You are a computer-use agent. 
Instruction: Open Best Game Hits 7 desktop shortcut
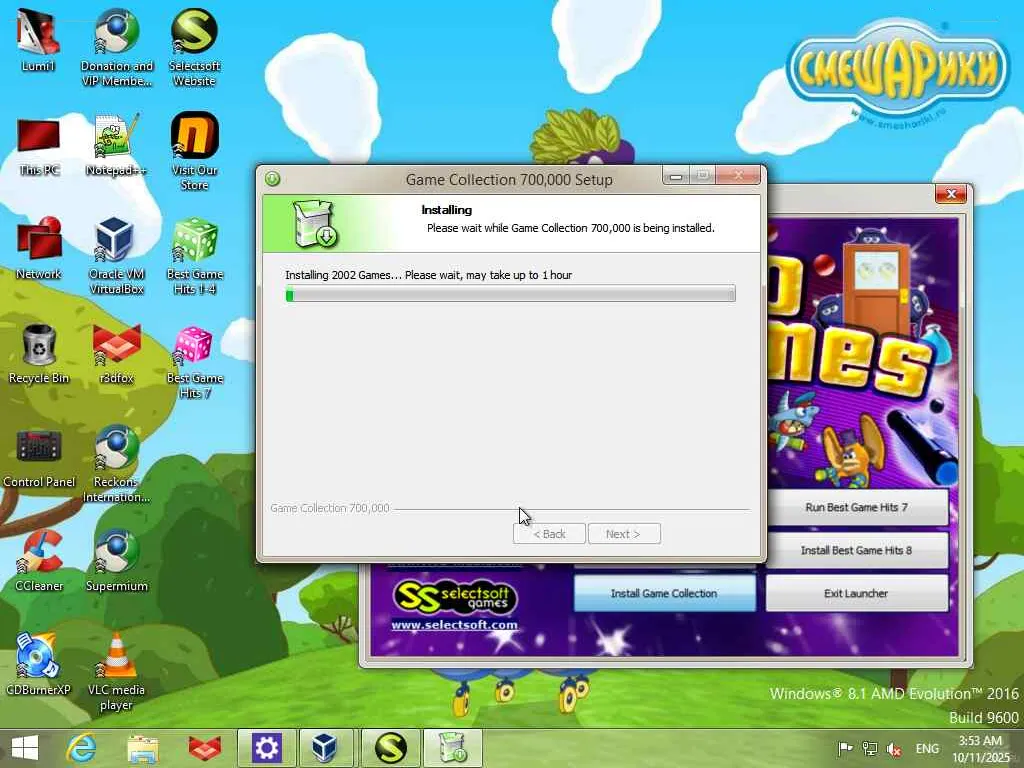tap(194, 362)
